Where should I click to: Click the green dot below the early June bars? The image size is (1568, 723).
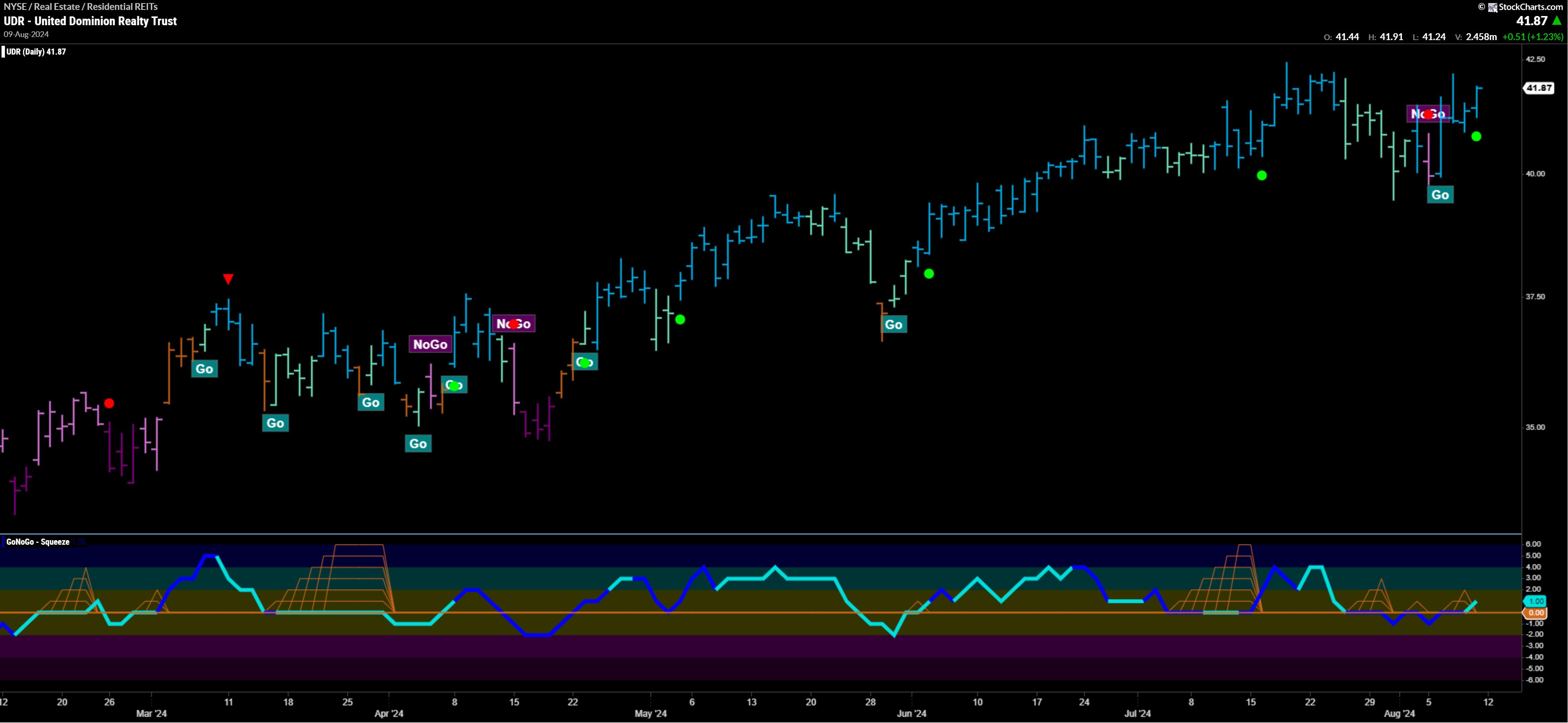pos(929,274)
